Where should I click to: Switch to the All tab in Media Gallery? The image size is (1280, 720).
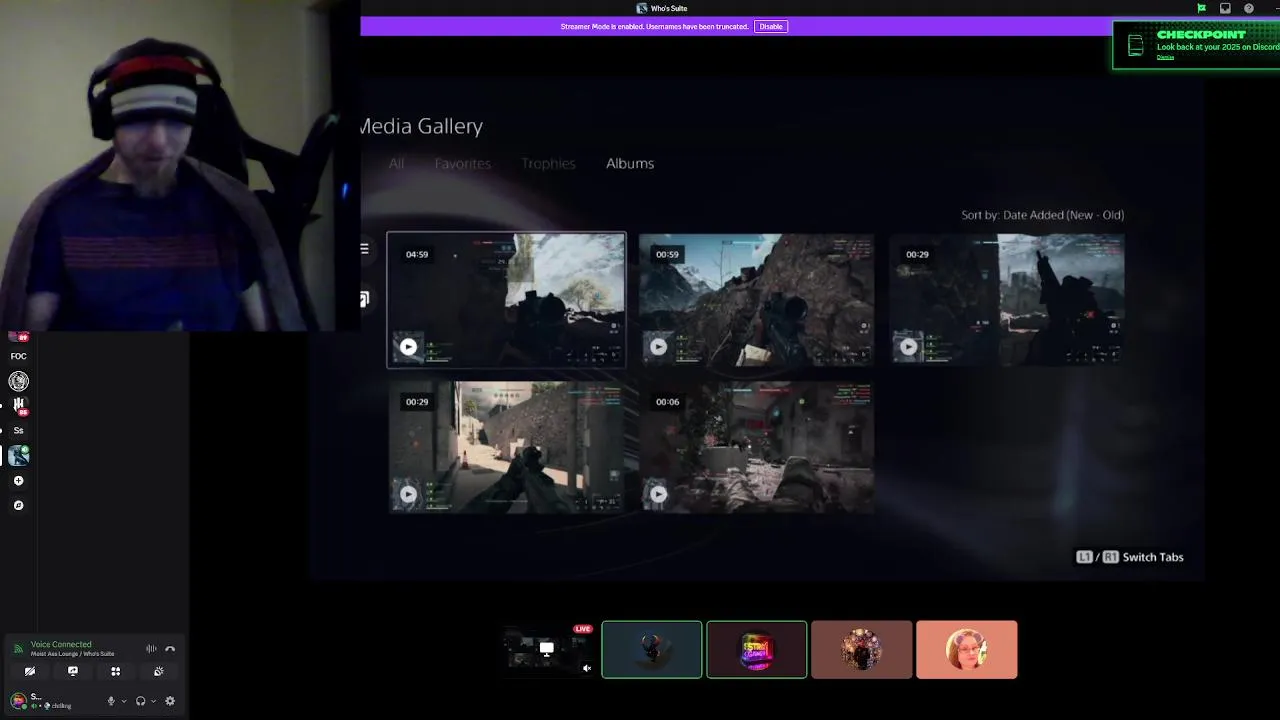click(397, 163)
